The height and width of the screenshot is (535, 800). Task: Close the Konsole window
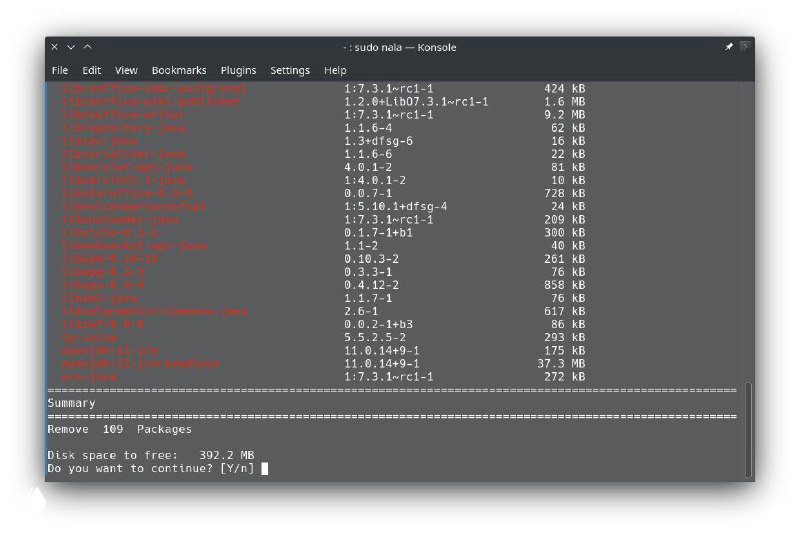click(x=55, y=47)
